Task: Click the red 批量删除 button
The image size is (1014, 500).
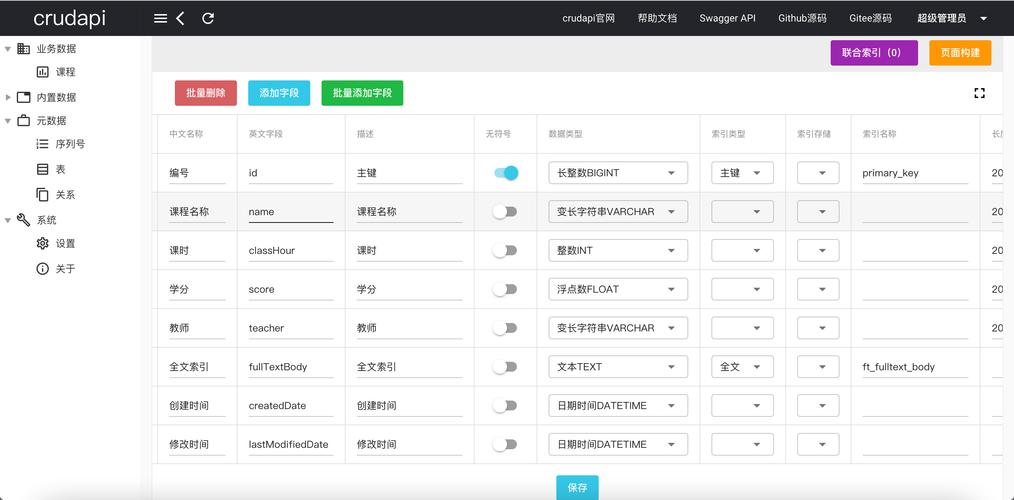Action: [205, 93]
